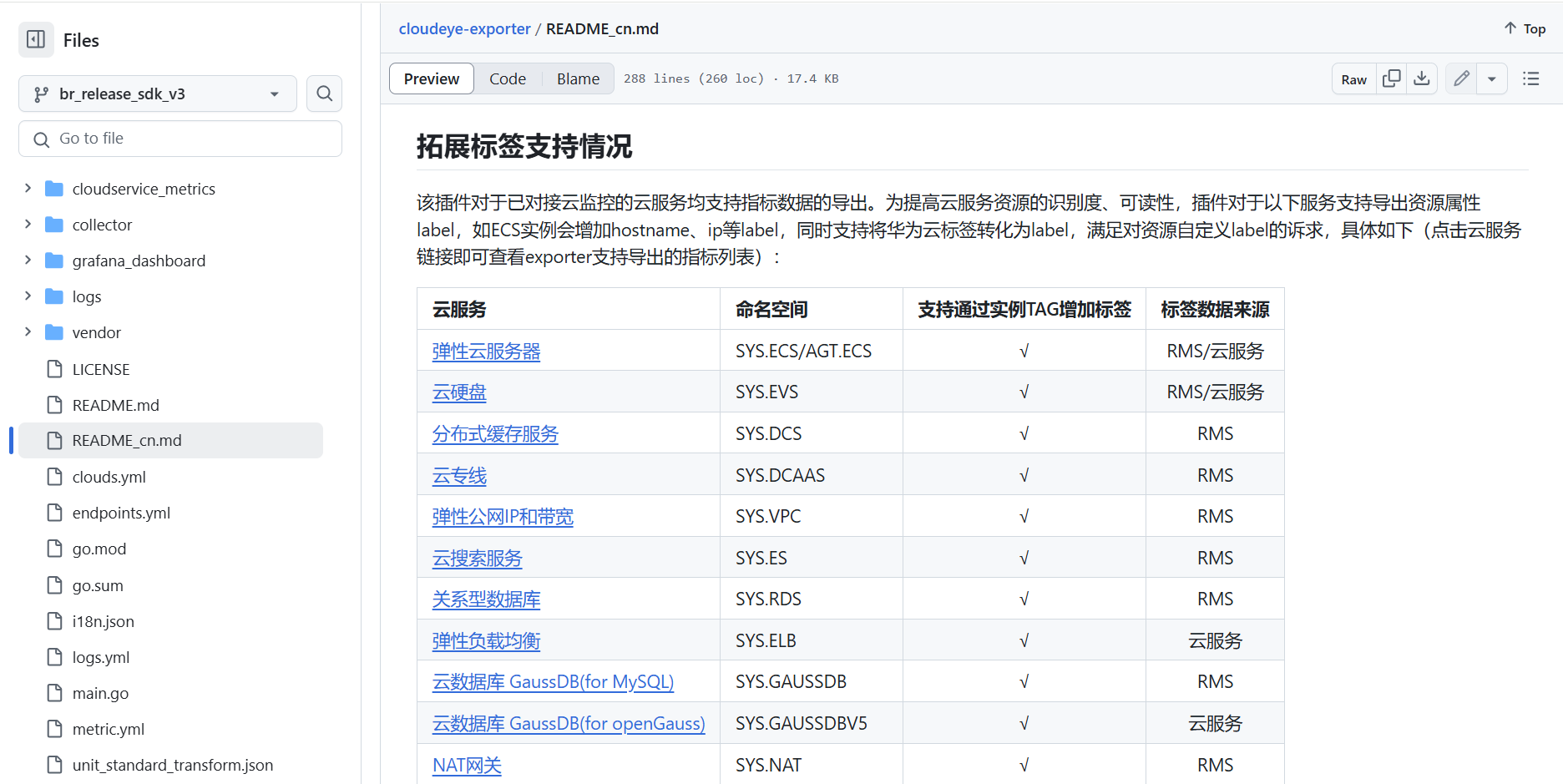
Task: Switch to the Code tab
Action: 508,78
